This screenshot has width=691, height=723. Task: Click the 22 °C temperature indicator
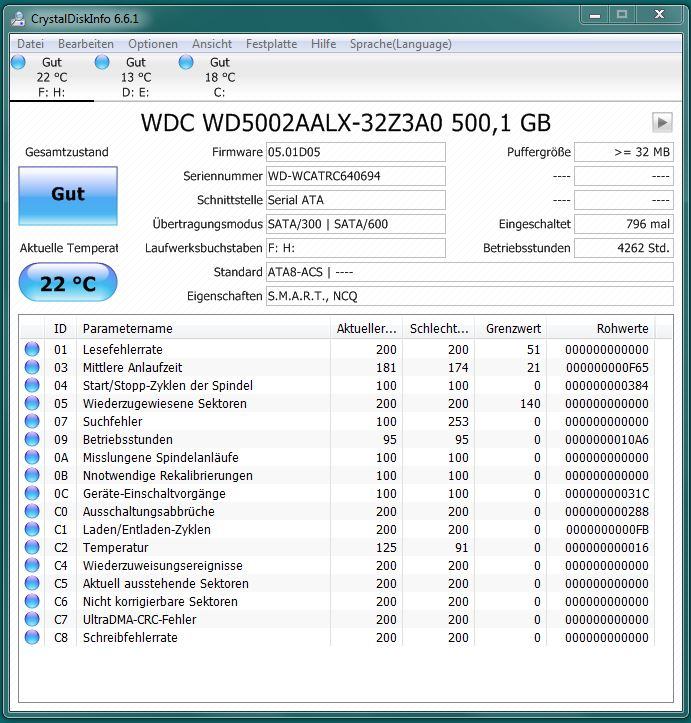68,282
